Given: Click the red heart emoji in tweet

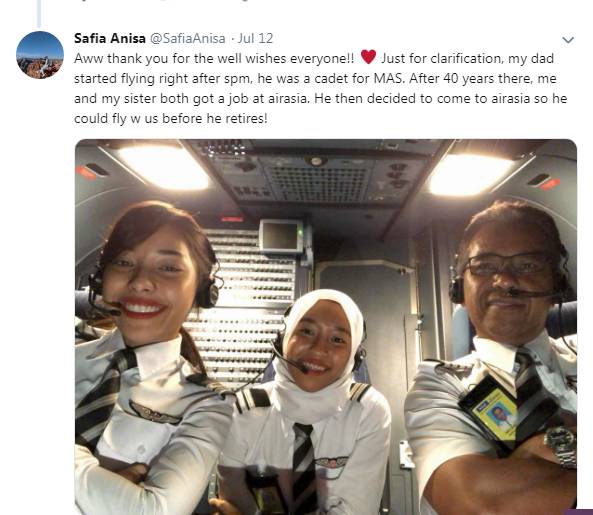Looking at the screenshot, I should [x=368, y=57].
